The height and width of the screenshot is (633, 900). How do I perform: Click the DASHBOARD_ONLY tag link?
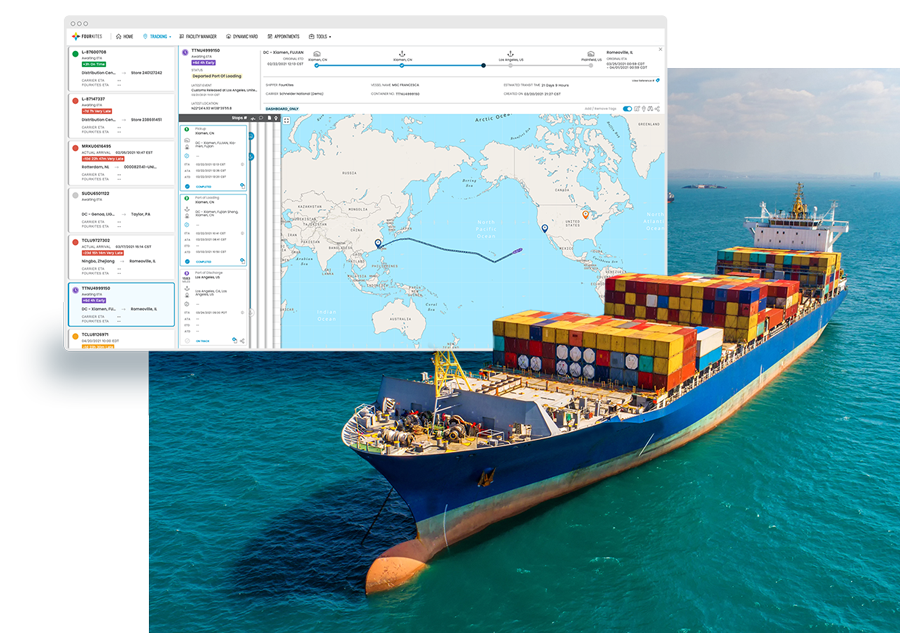[282, 108]
